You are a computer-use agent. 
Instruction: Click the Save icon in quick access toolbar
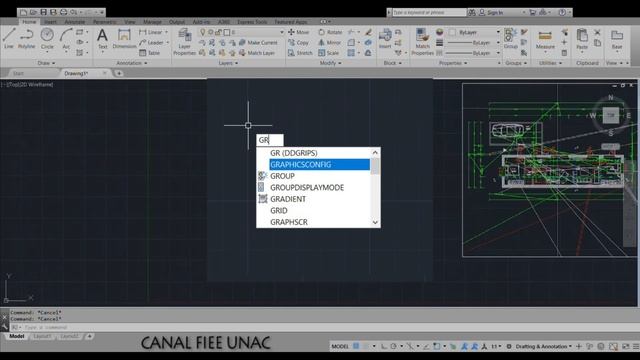(44, 12)
